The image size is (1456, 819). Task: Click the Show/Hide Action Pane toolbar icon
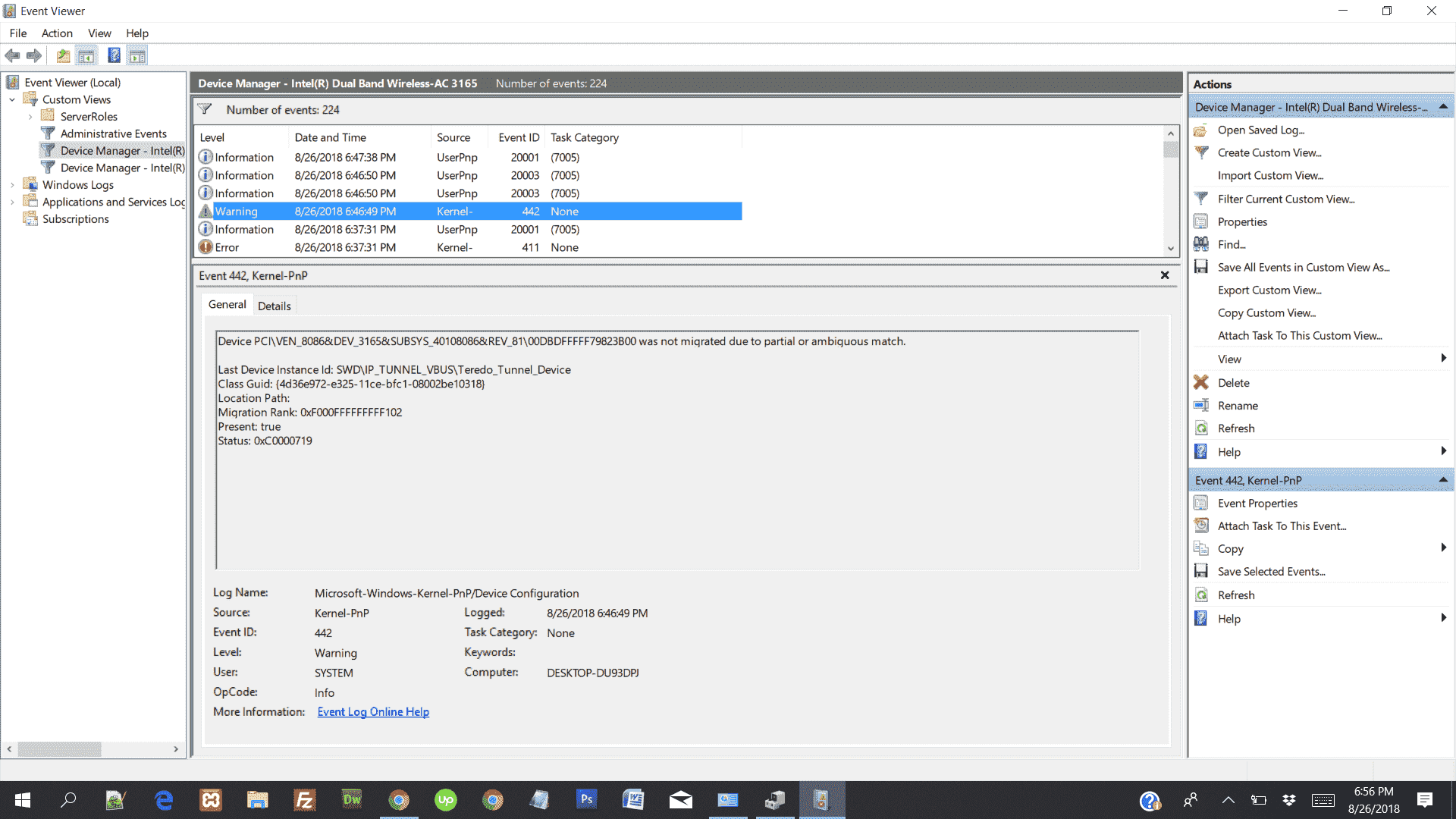pos(137,55)
